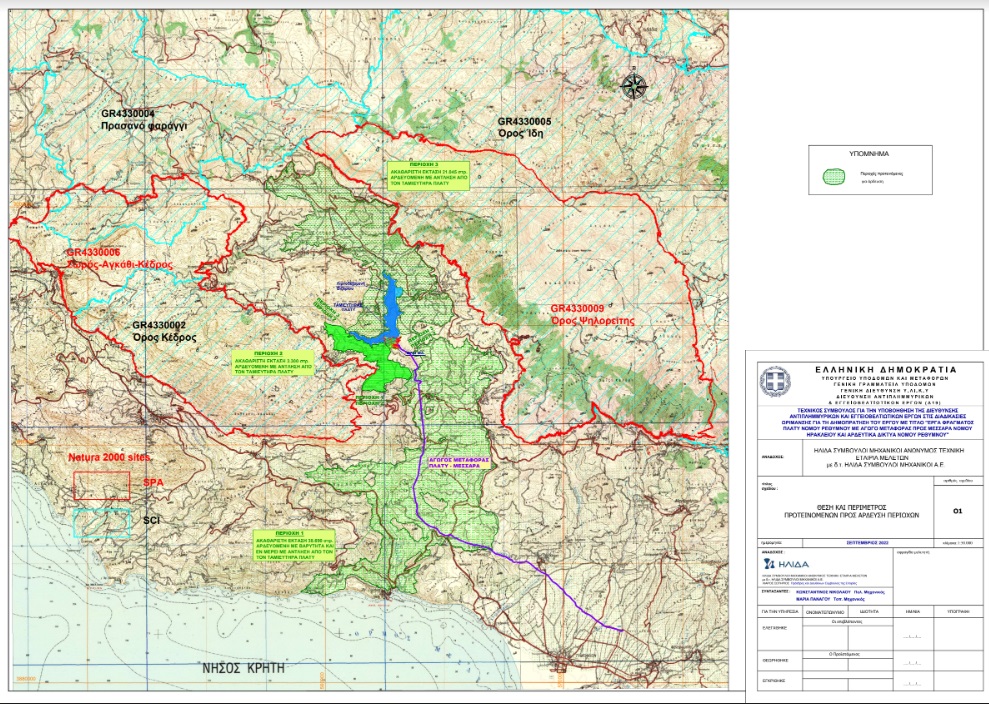Click the ΕΛΕΓΧΘΗΚΕ row label
989x704 pixels.
(x=773, y=628)
